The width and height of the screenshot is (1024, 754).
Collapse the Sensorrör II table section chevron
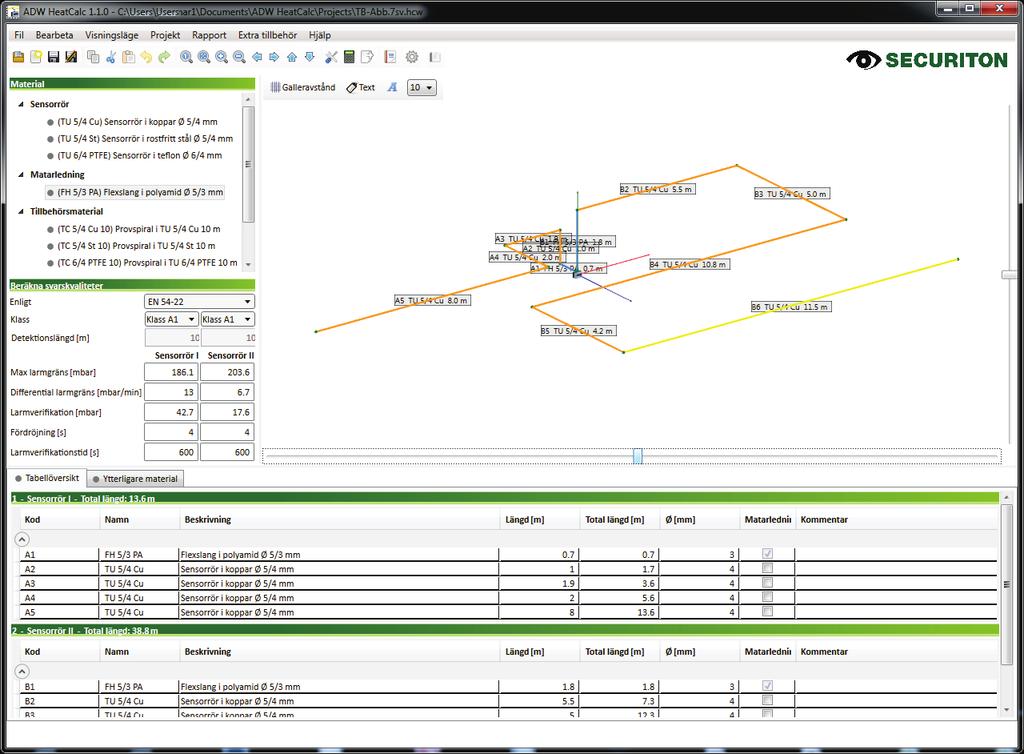coord(22,671)
